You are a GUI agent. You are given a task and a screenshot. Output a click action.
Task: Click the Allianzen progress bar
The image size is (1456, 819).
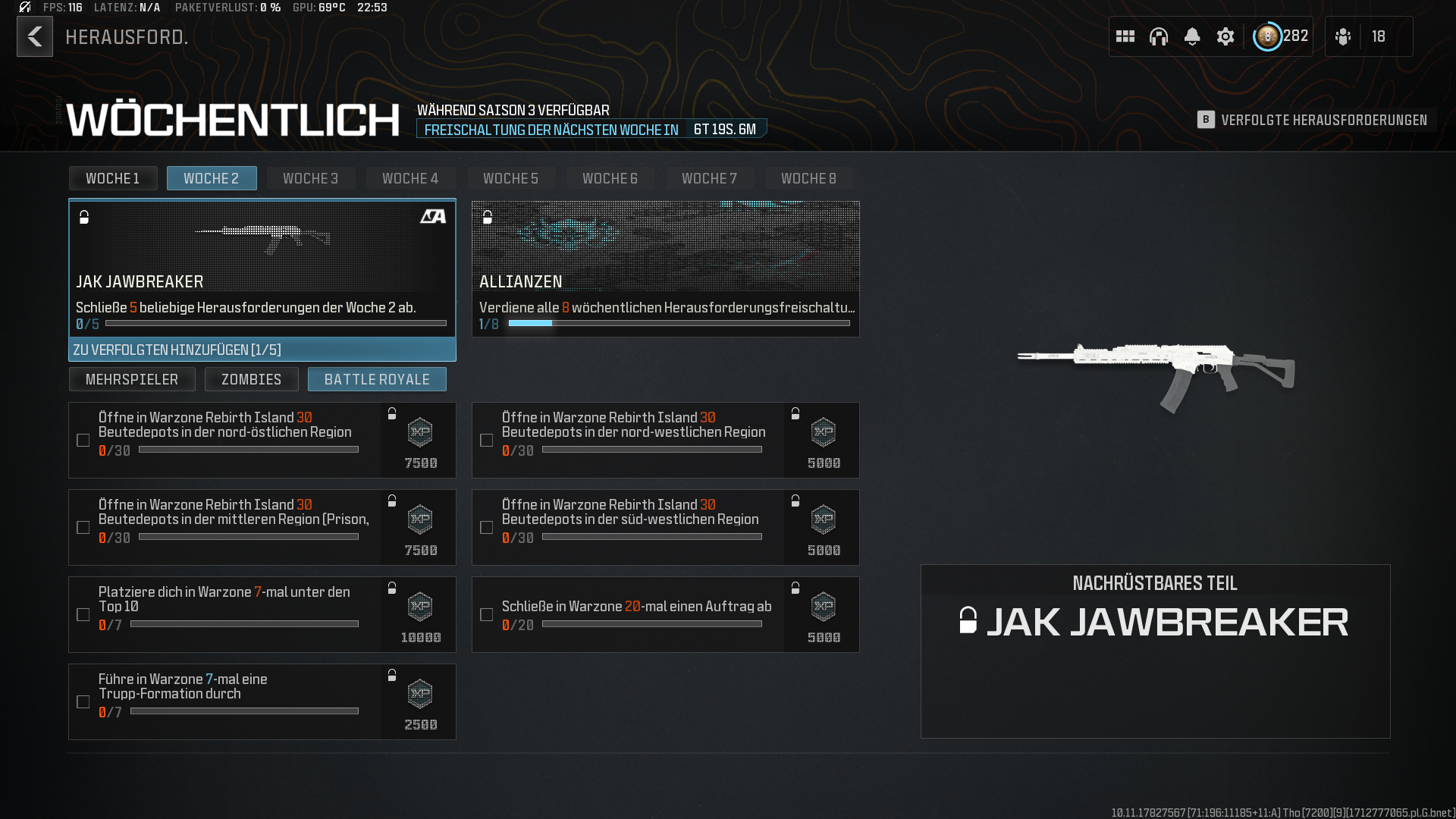(679, 324)
